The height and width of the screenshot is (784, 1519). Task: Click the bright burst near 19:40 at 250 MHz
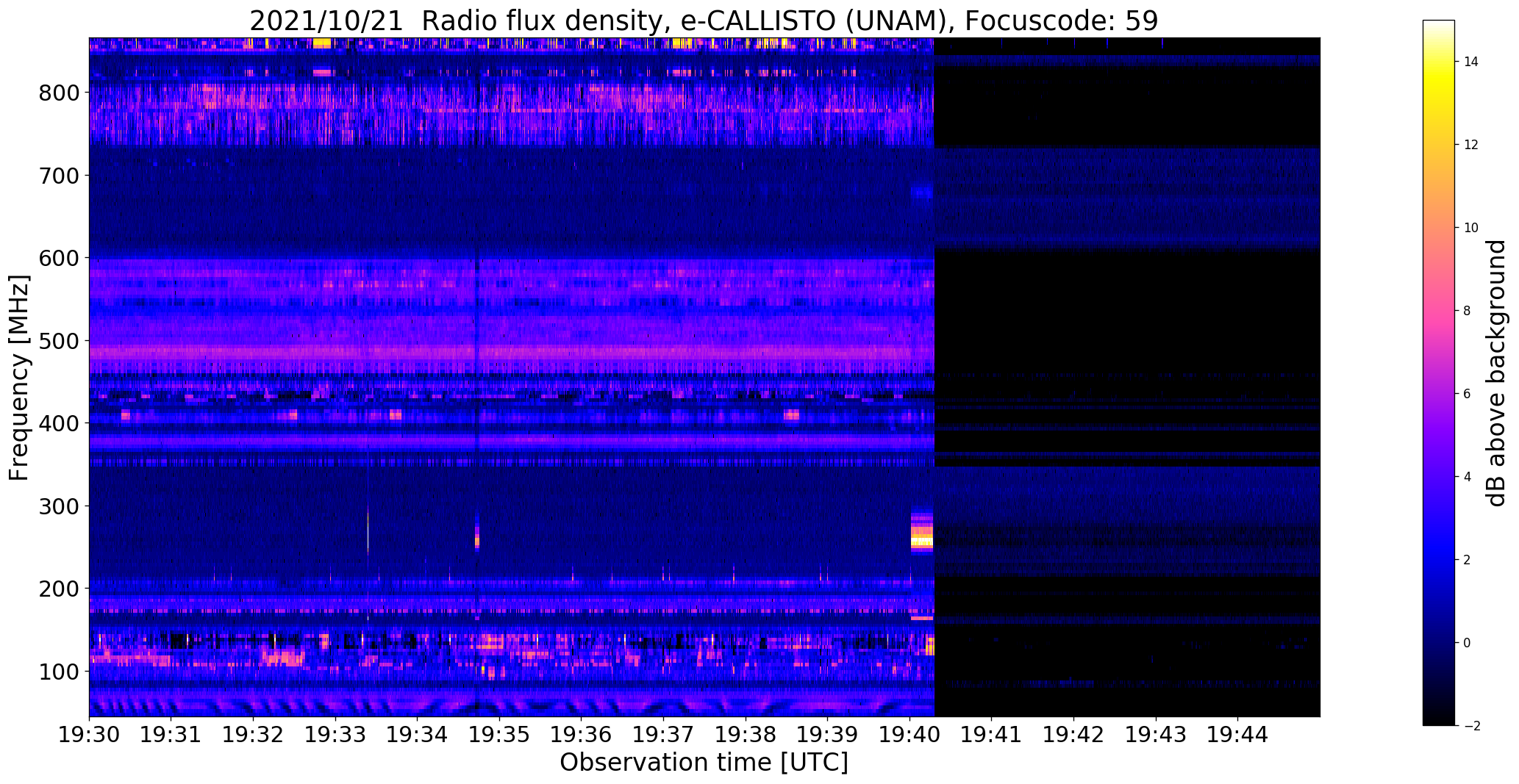922,533
